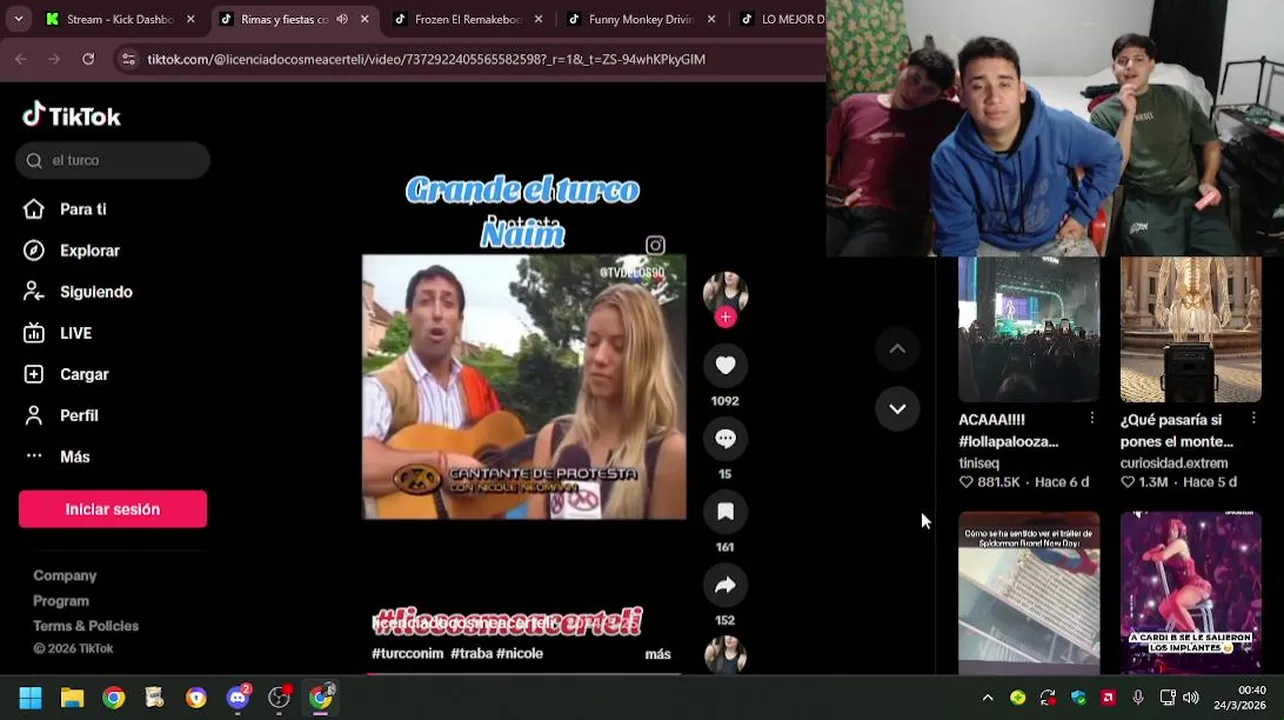This screenshot has height=720, width=1284.
Task: Share the video with the arrow icon
Action: 725,585
